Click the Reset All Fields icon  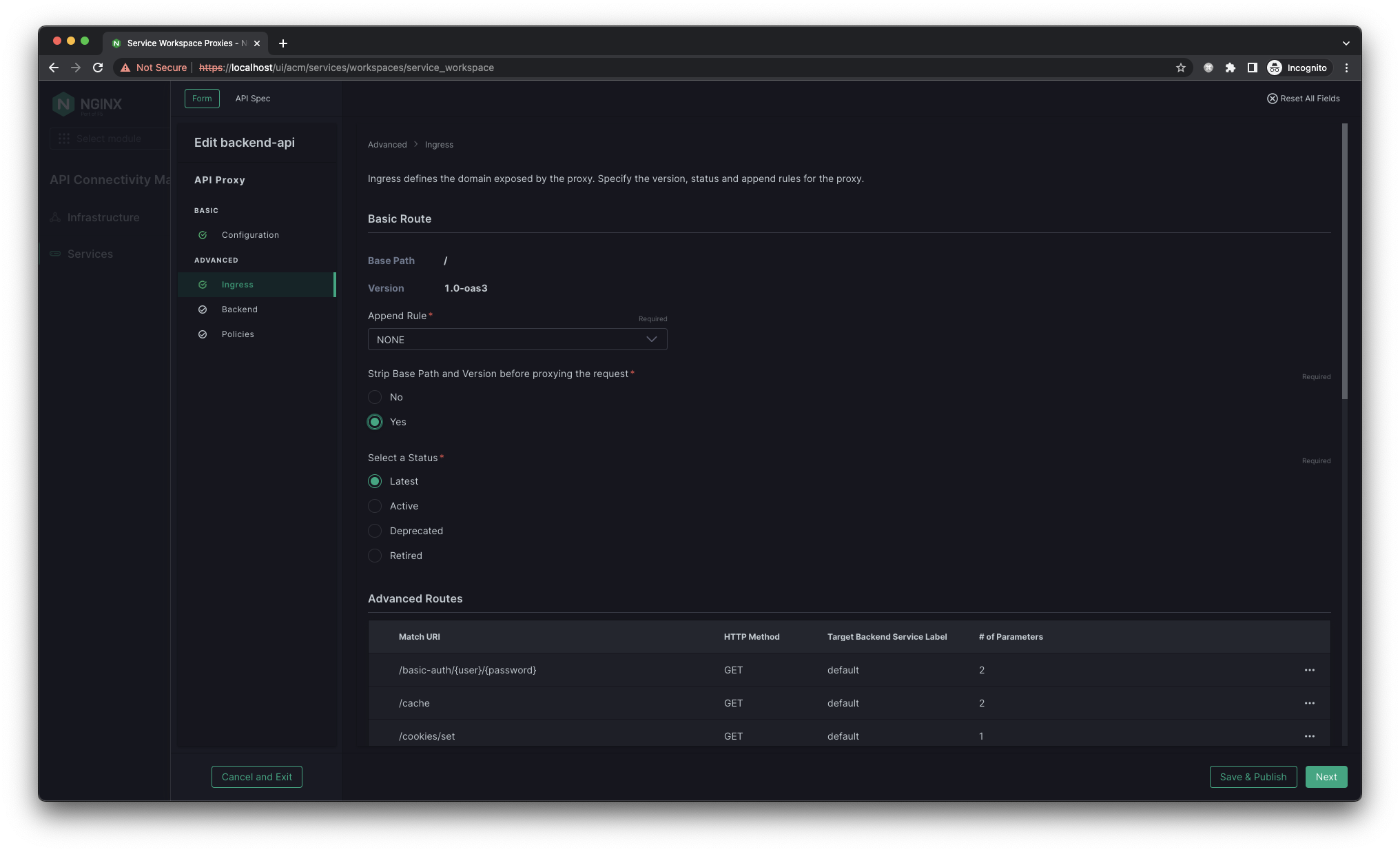click(1272, 99)
